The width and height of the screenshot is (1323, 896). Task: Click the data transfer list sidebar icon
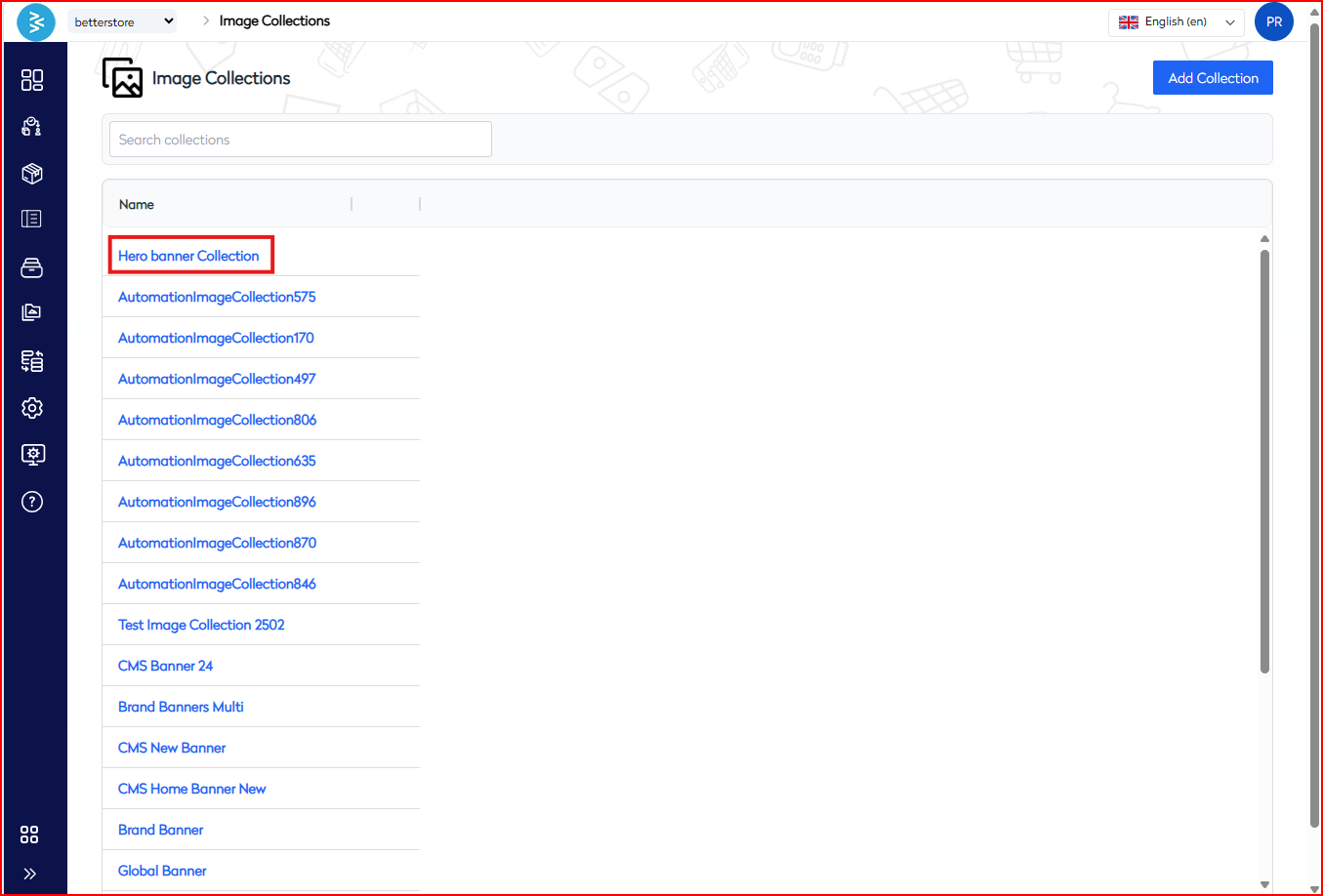pos(32,361)
